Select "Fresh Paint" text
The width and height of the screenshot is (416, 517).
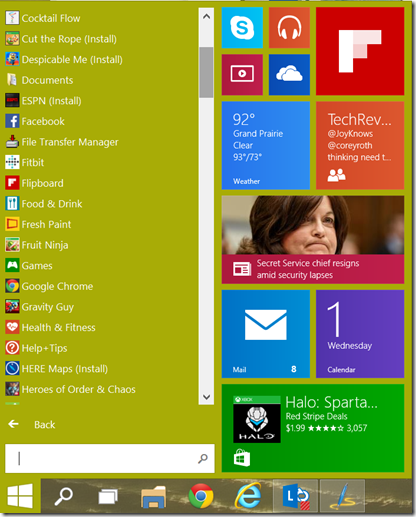[46, 224]
